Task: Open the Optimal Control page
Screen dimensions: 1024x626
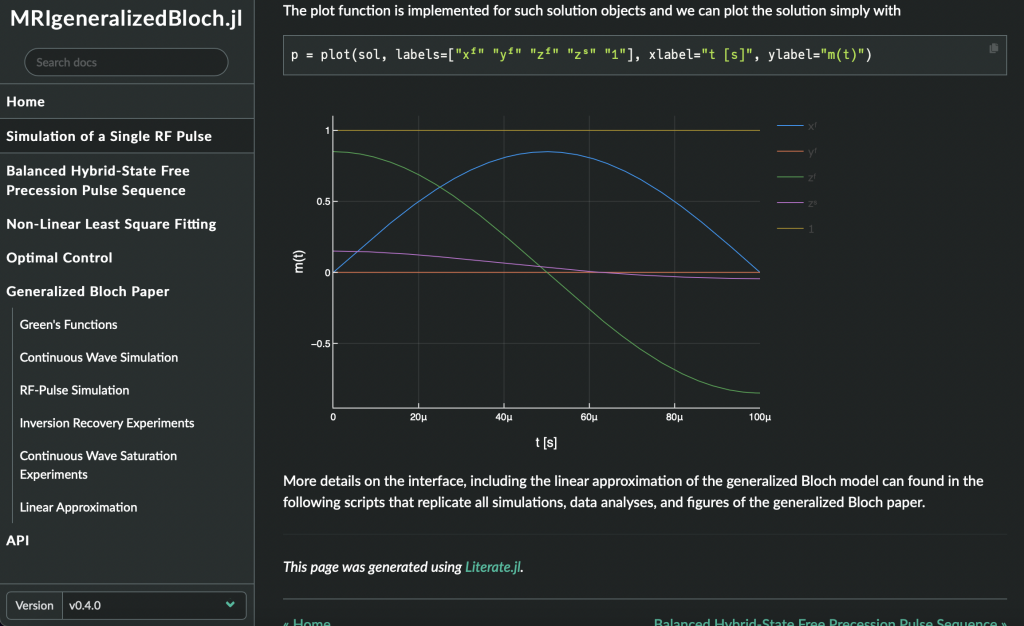Action: pyautogui.click(x=59, y=258)
